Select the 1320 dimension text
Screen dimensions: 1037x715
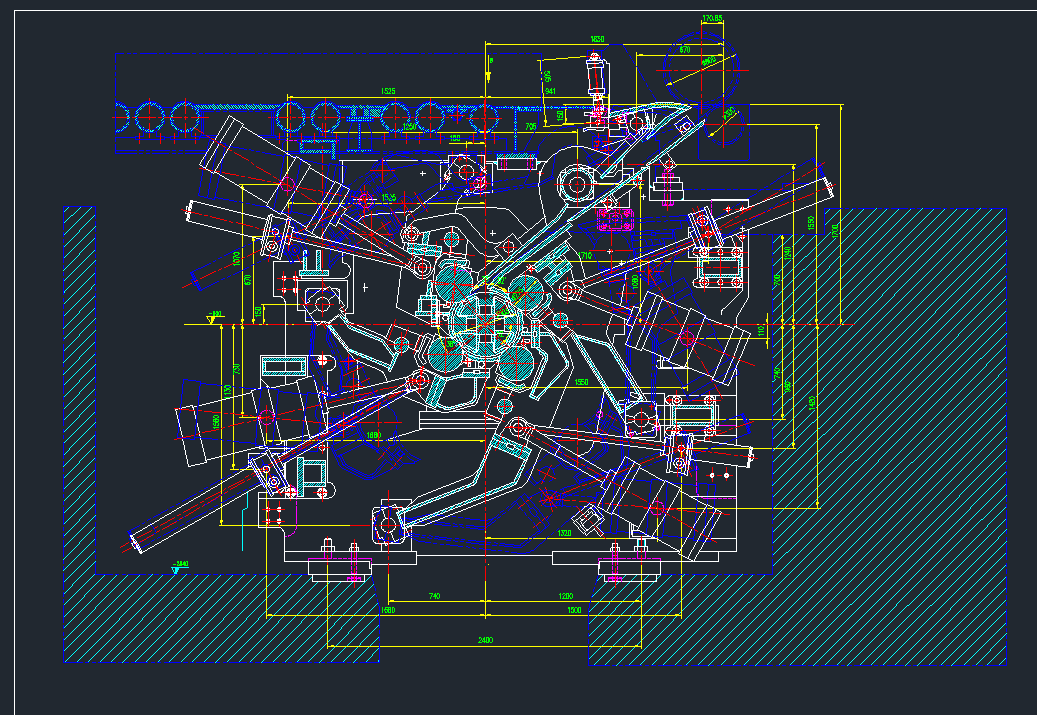pyautogui.click(x=564, y=533)
